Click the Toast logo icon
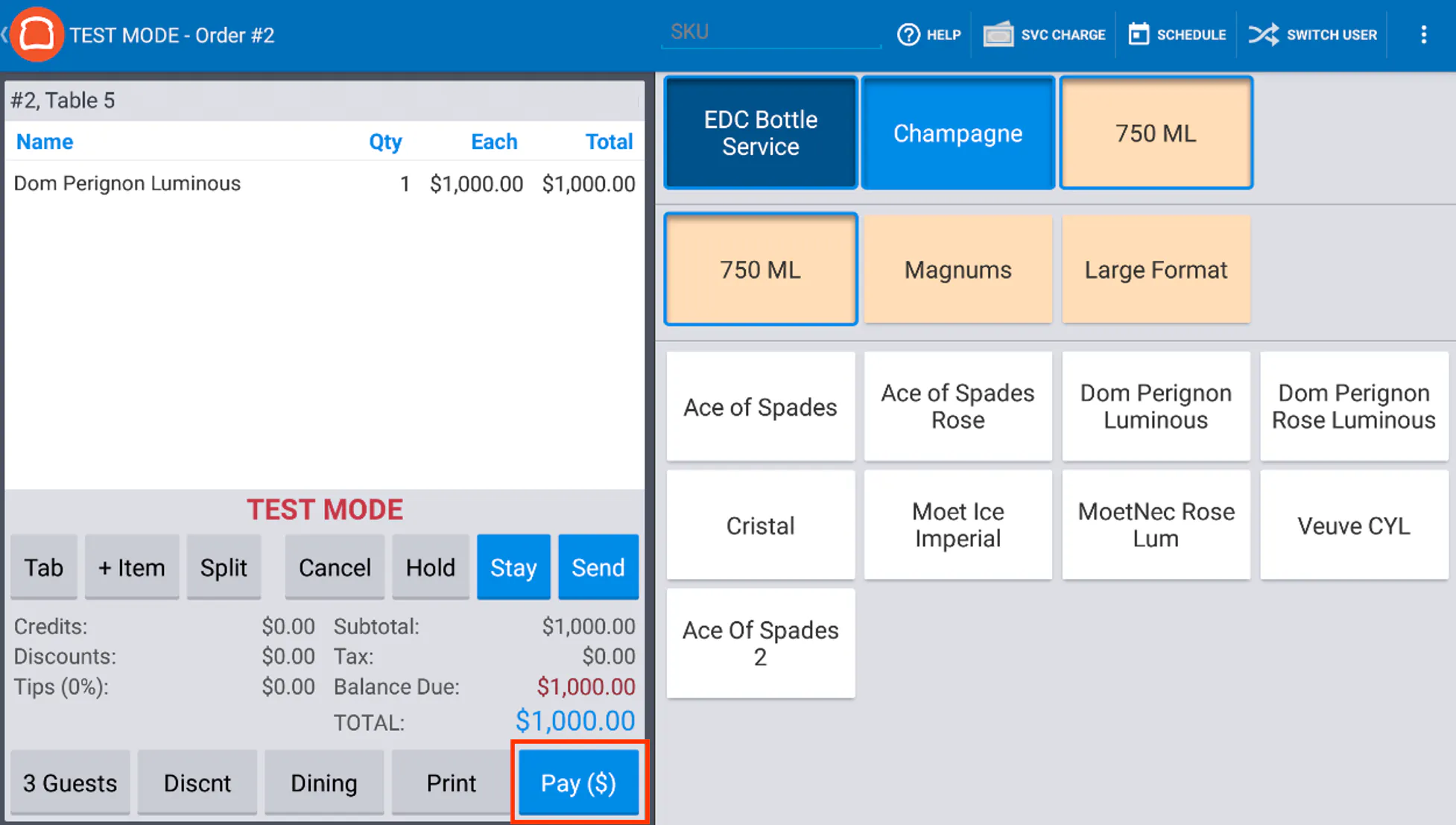This screenshot has height=825, width=1456. point(37,34)
